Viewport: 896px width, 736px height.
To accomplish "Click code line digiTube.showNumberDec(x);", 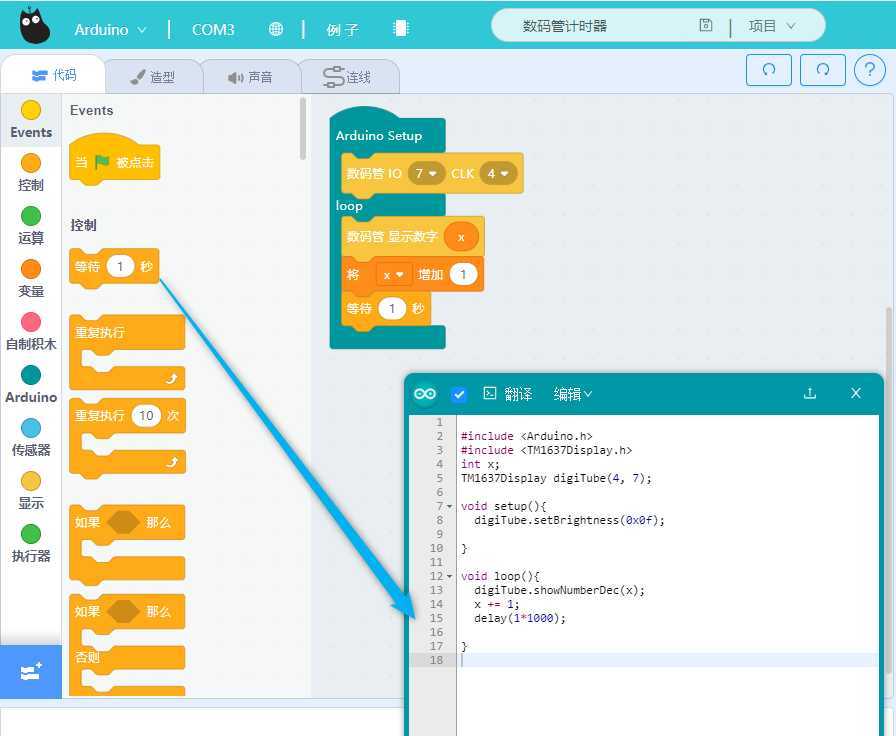I will point(559,590).
